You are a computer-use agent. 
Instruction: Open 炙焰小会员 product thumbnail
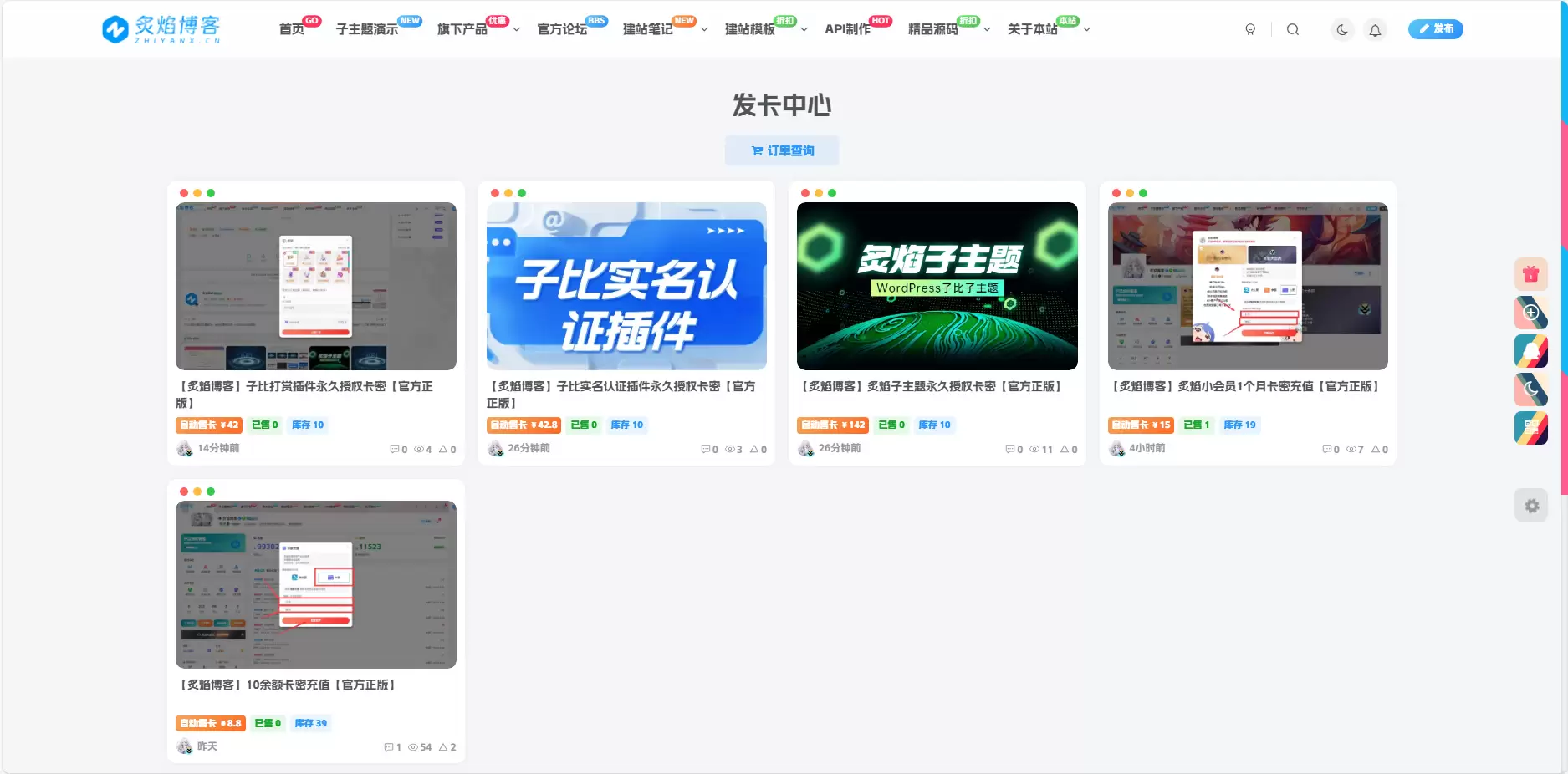(1248, 286)
